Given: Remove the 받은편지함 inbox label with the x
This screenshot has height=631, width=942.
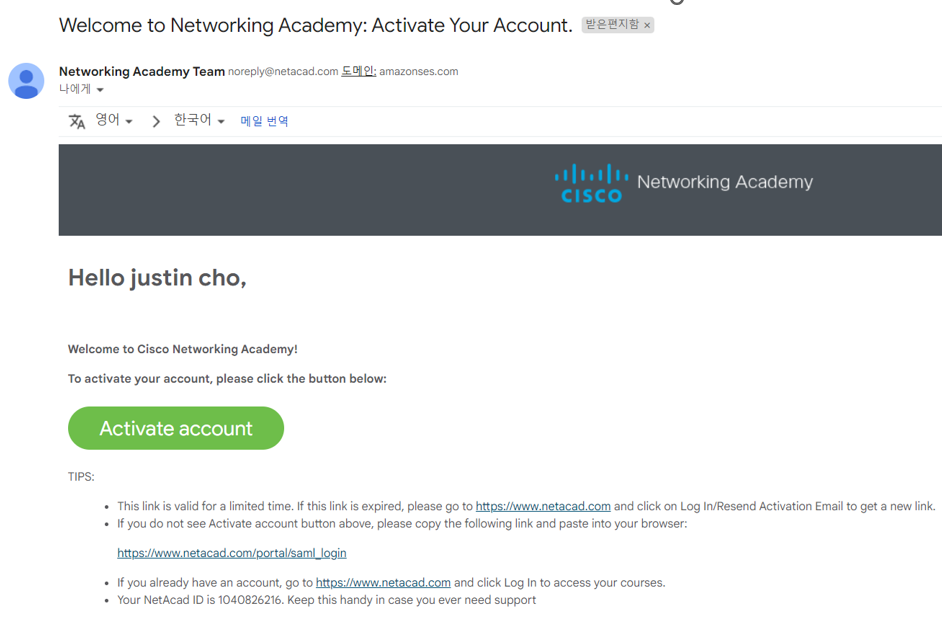Looking at the screenshot, I should pos(647,25).
